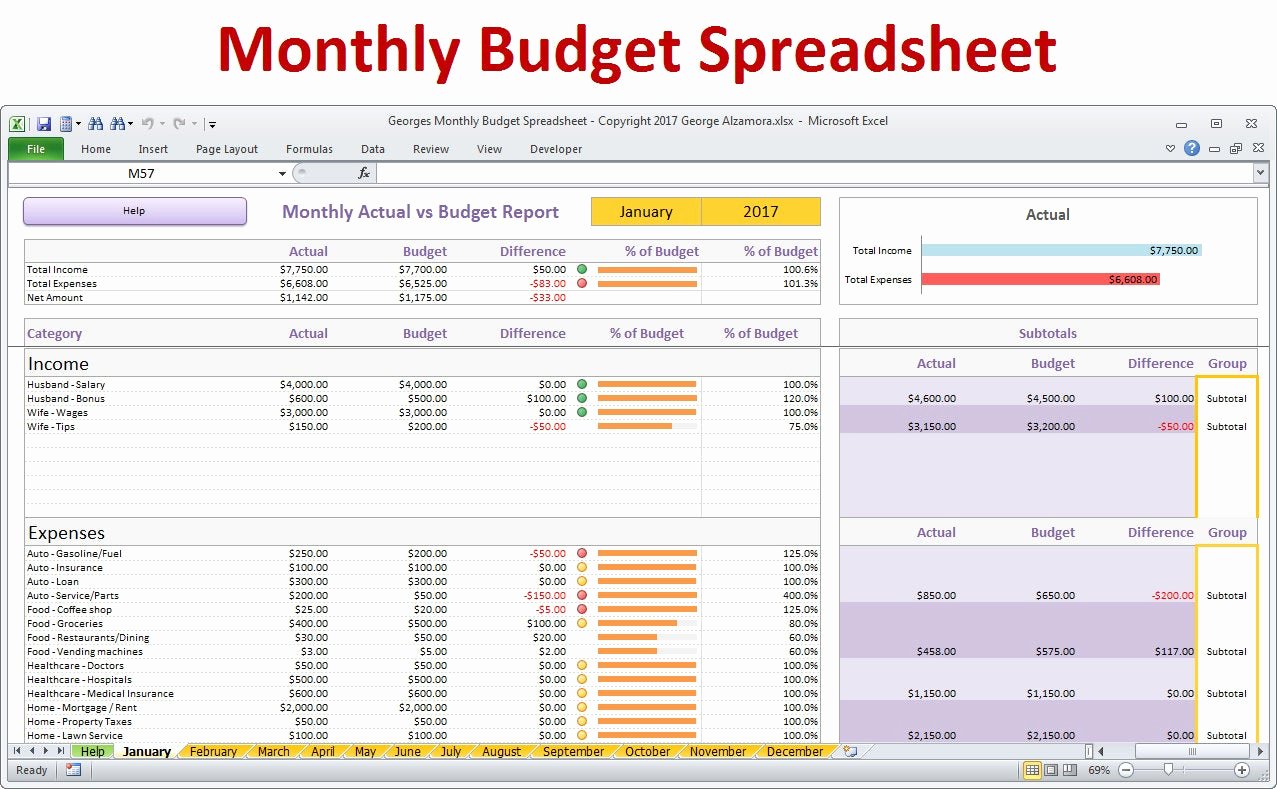Go to previous sheet tab arrow
This screenshot has width=1277, height=789.
pos(32,751)
